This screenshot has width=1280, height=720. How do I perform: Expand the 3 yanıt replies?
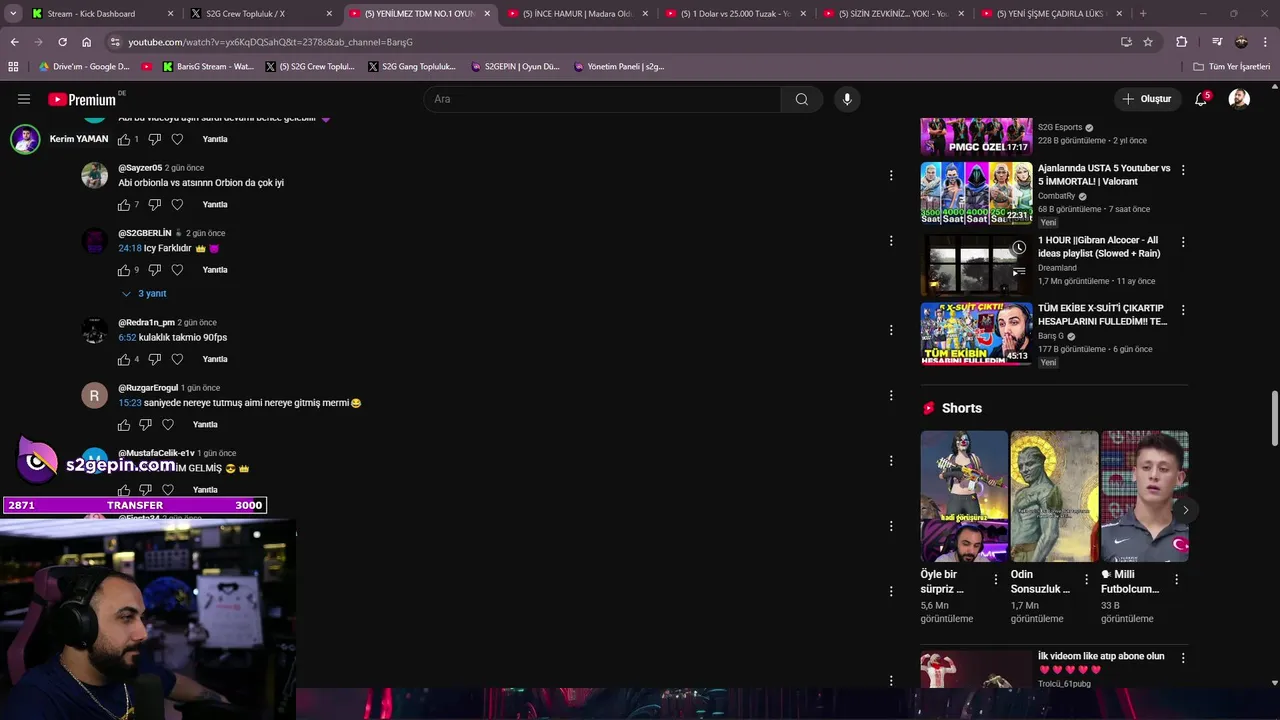pyautogui.click(x=144, y=294)
